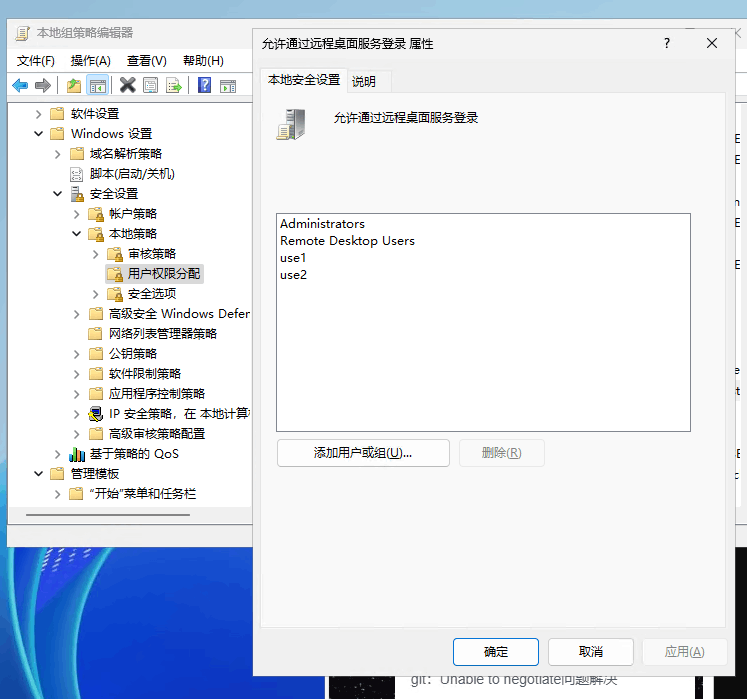
Task: Click the 审核策略 folder icon
Action: 115,254
